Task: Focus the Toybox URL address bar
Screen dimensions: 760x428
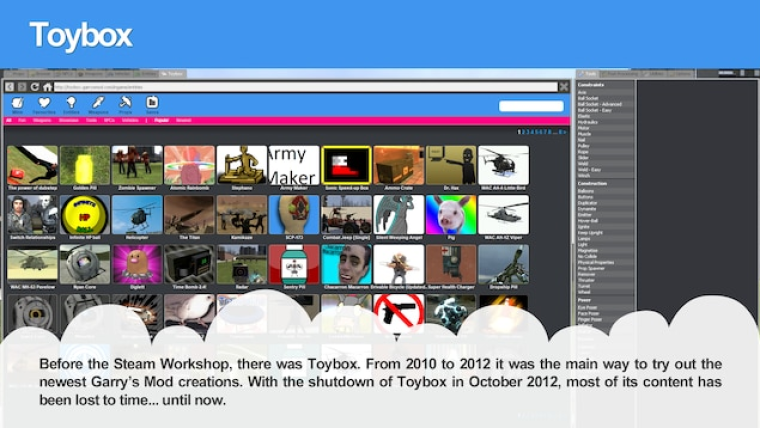Action: tap(305, 87)
